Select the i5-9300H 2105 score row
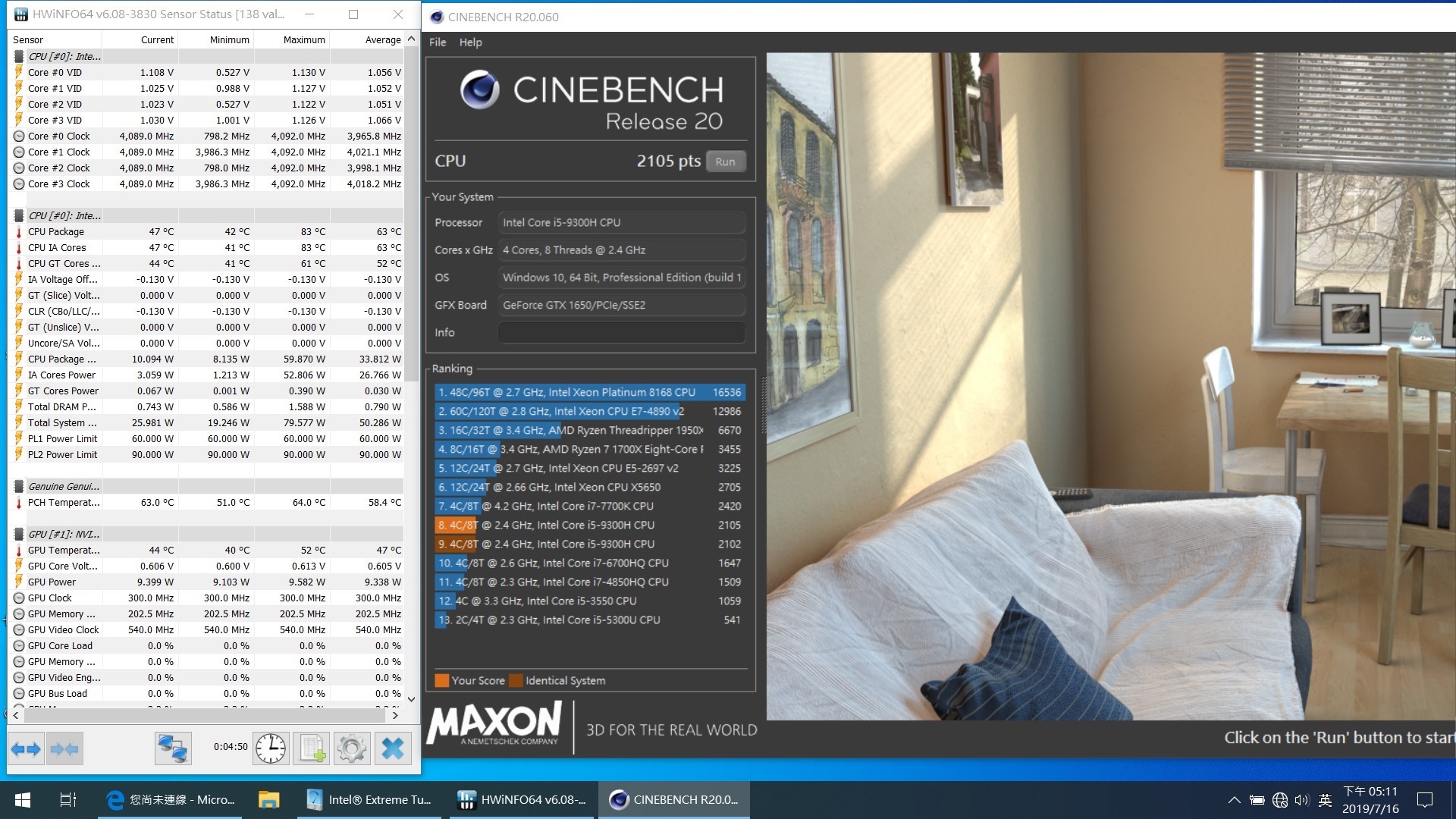 tap(590, 526)
